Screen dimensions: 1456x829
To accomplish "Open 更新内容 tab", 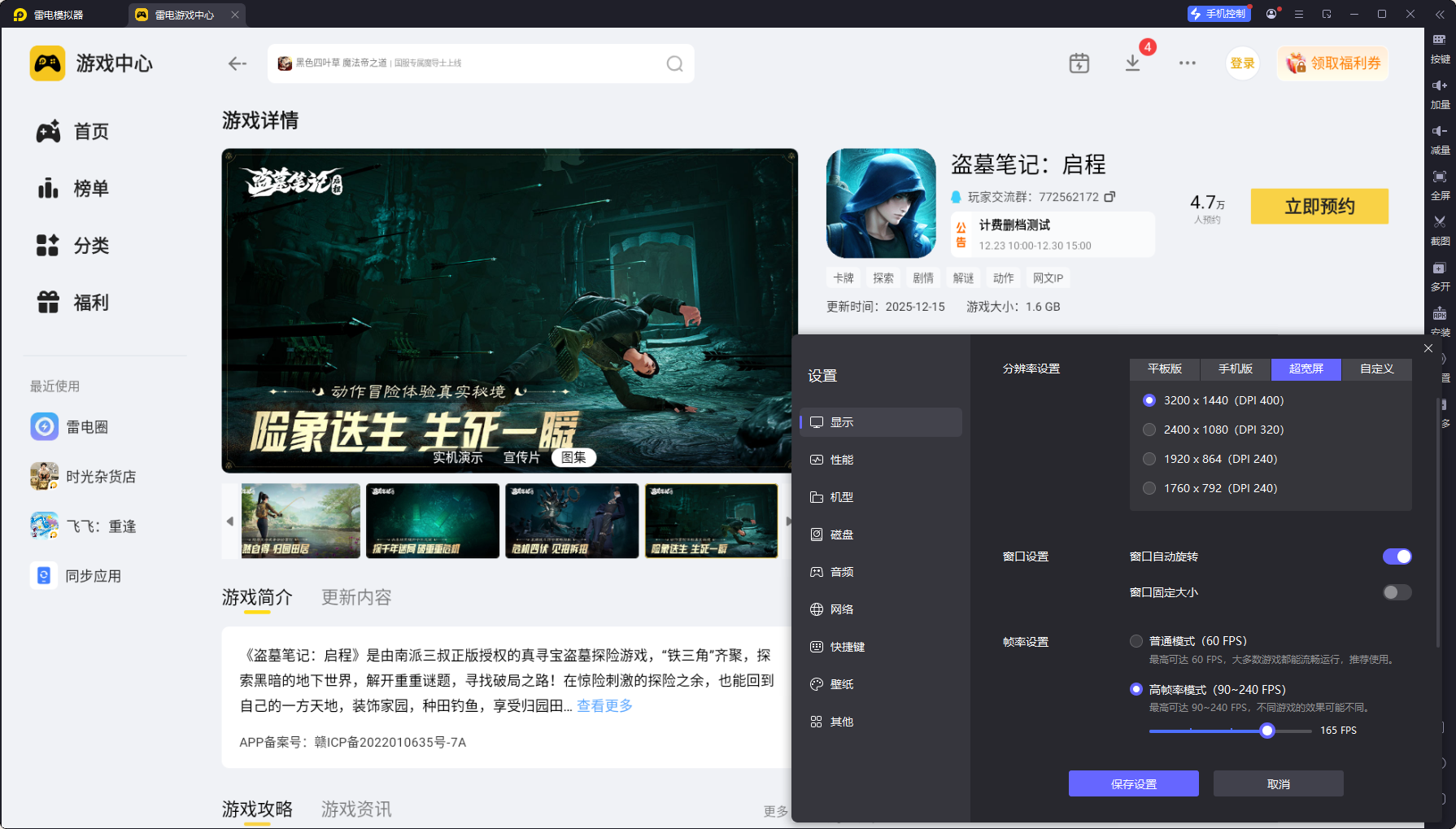I will coord(356,598).
